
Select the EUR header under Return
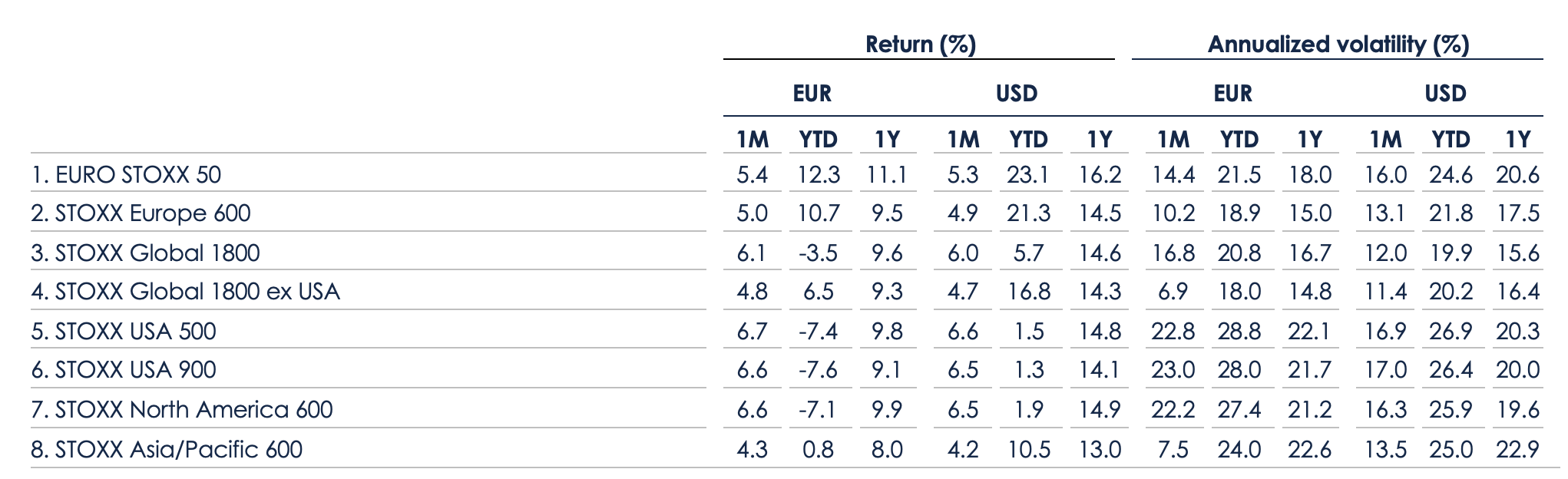click(x=812, y=94)
